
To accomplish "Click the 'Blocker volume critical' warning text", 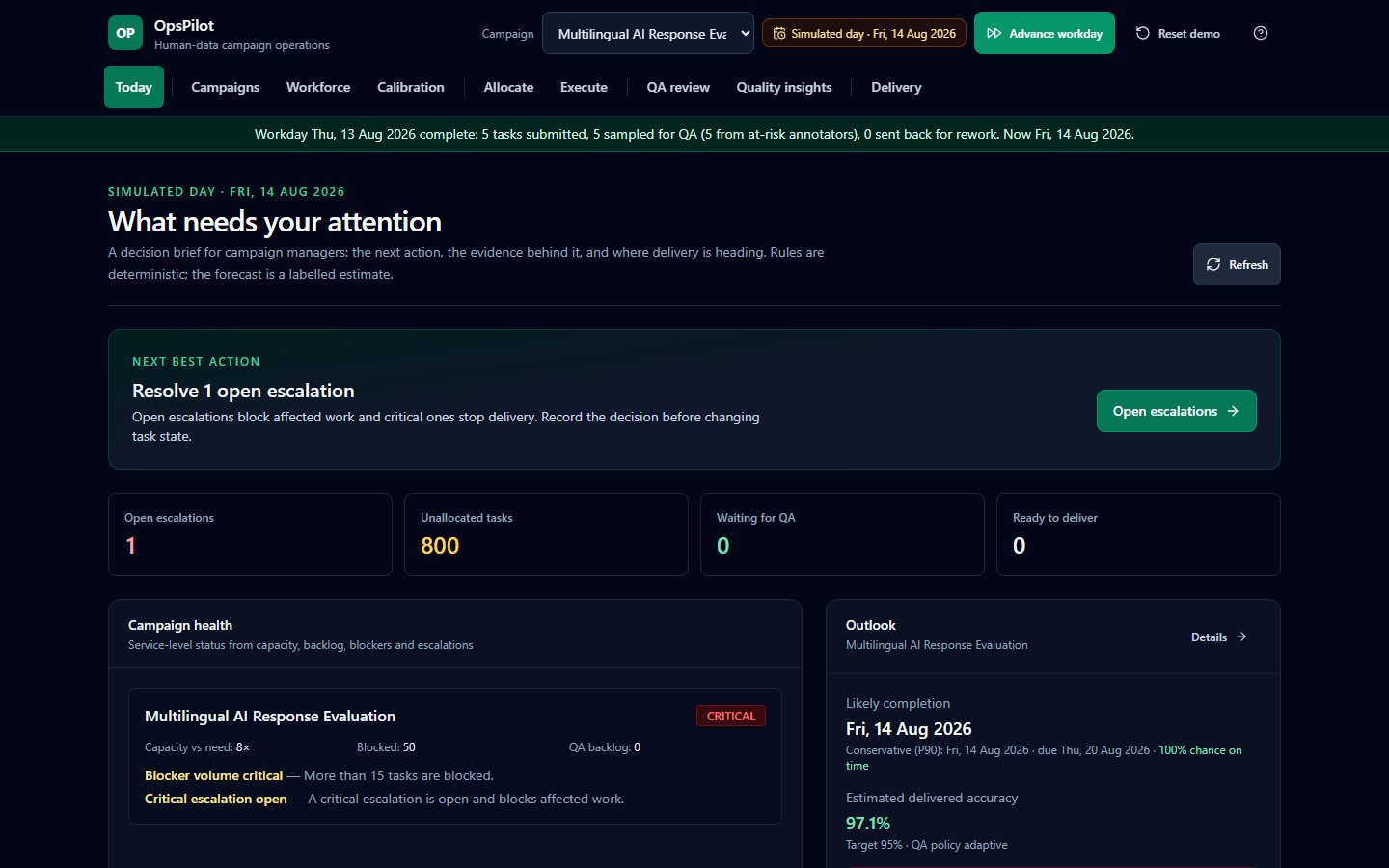I will tap(214, 775).
